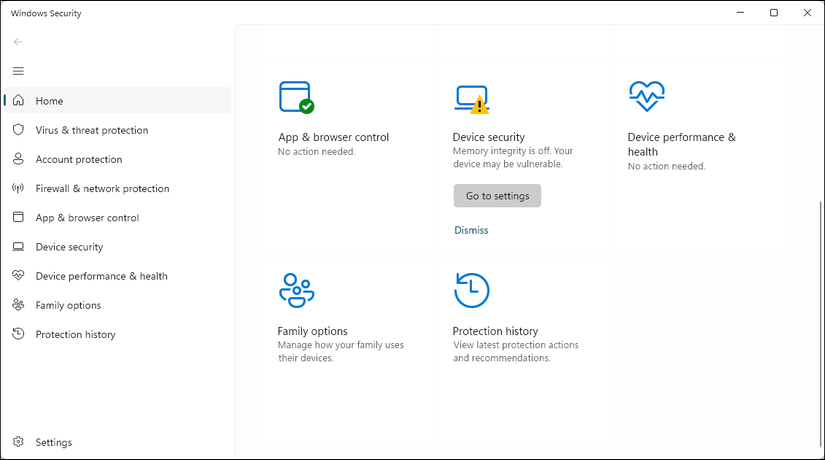Click the Device performance heart icon
The height and width of the screenshot is (460, 825).
[646, 97]
